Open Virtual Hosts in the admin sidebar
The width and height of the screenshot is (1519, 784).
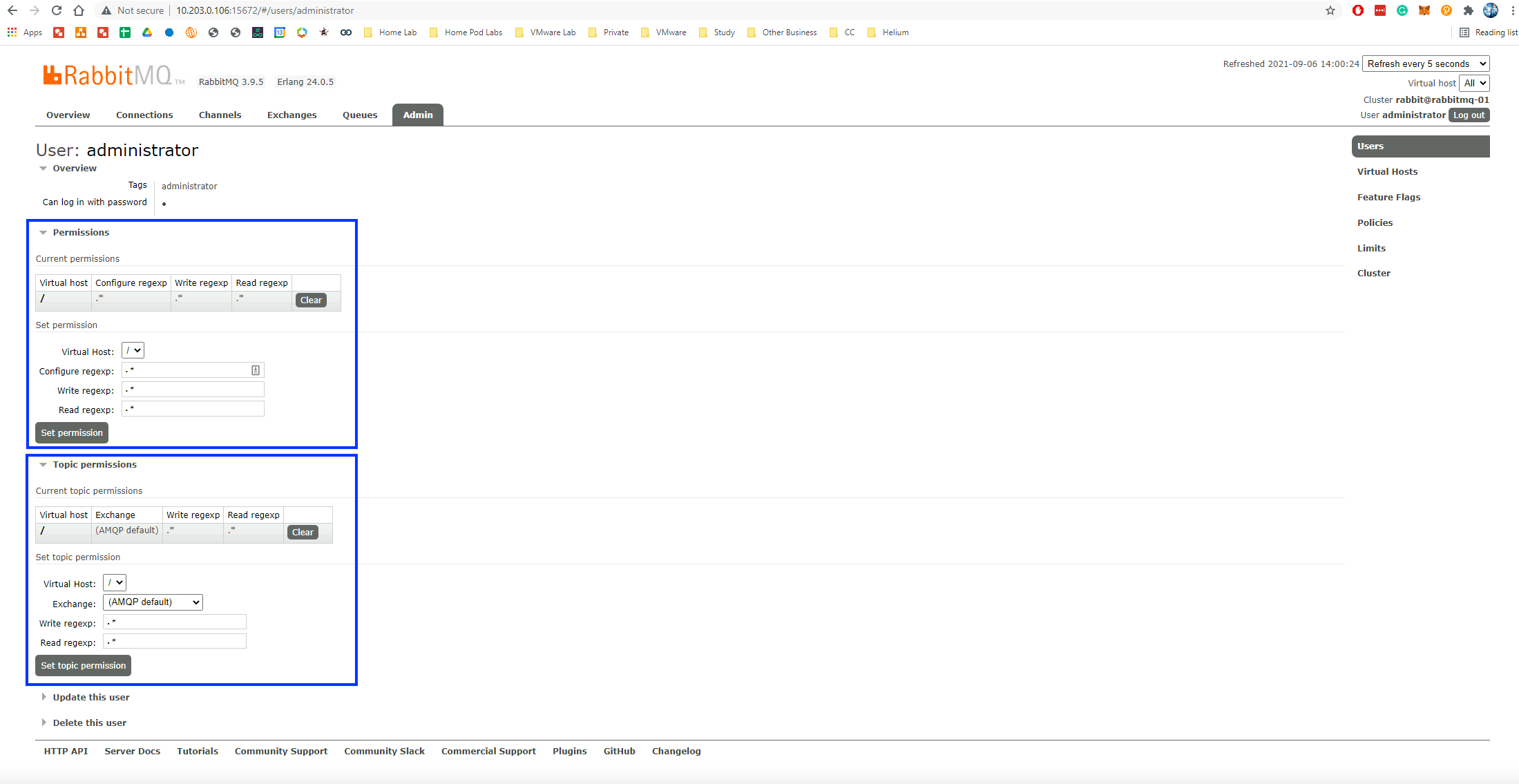coord(1387,172)
